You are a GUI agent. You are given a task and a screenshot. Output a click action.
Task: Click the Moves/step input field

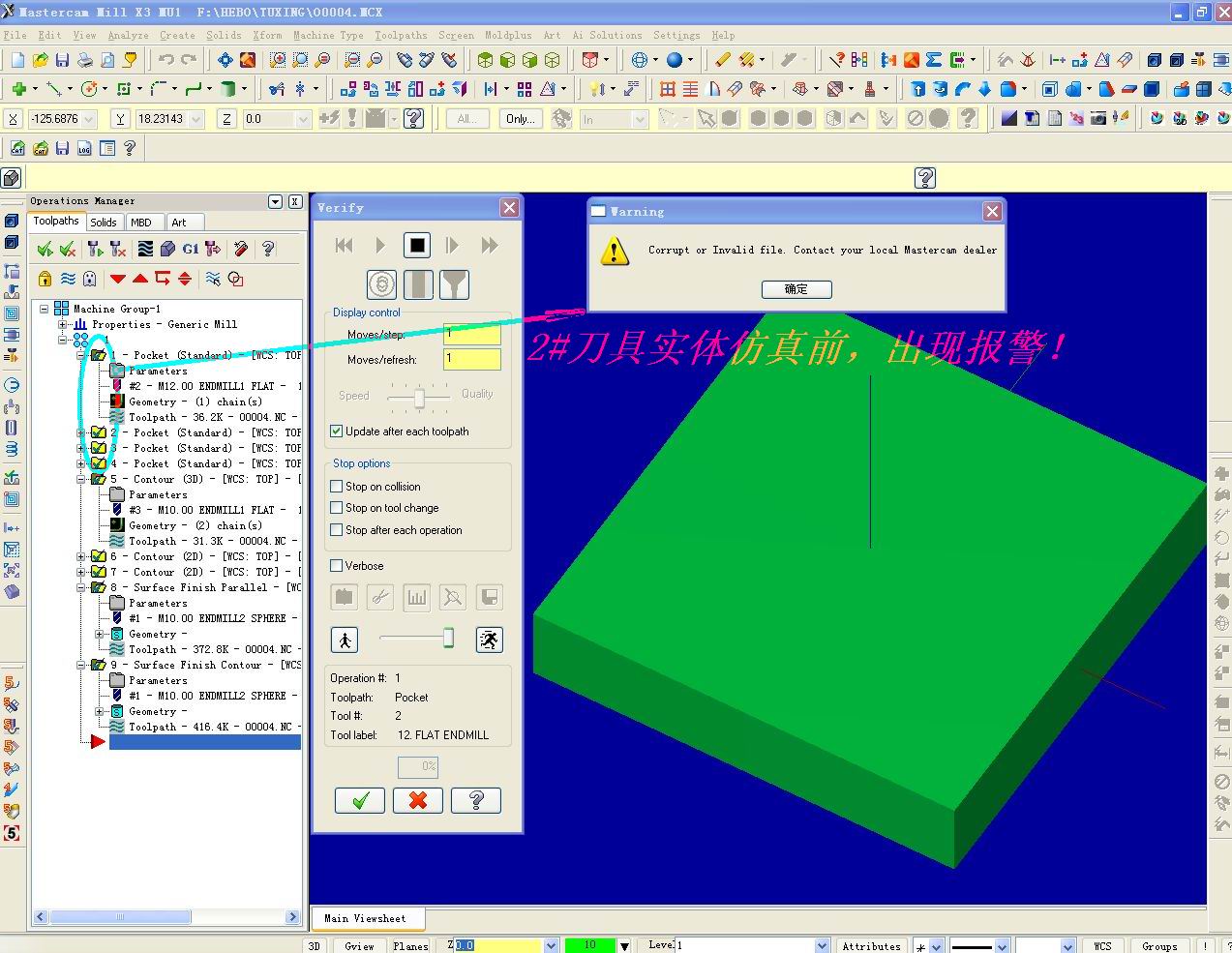[472, 334]
